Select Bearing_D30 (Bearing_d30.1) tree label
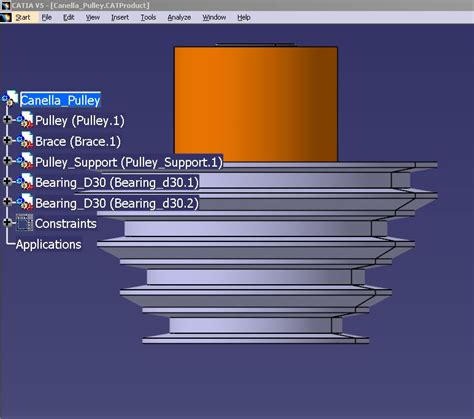Viewport: 474px width, 419px height. point(117,182)
